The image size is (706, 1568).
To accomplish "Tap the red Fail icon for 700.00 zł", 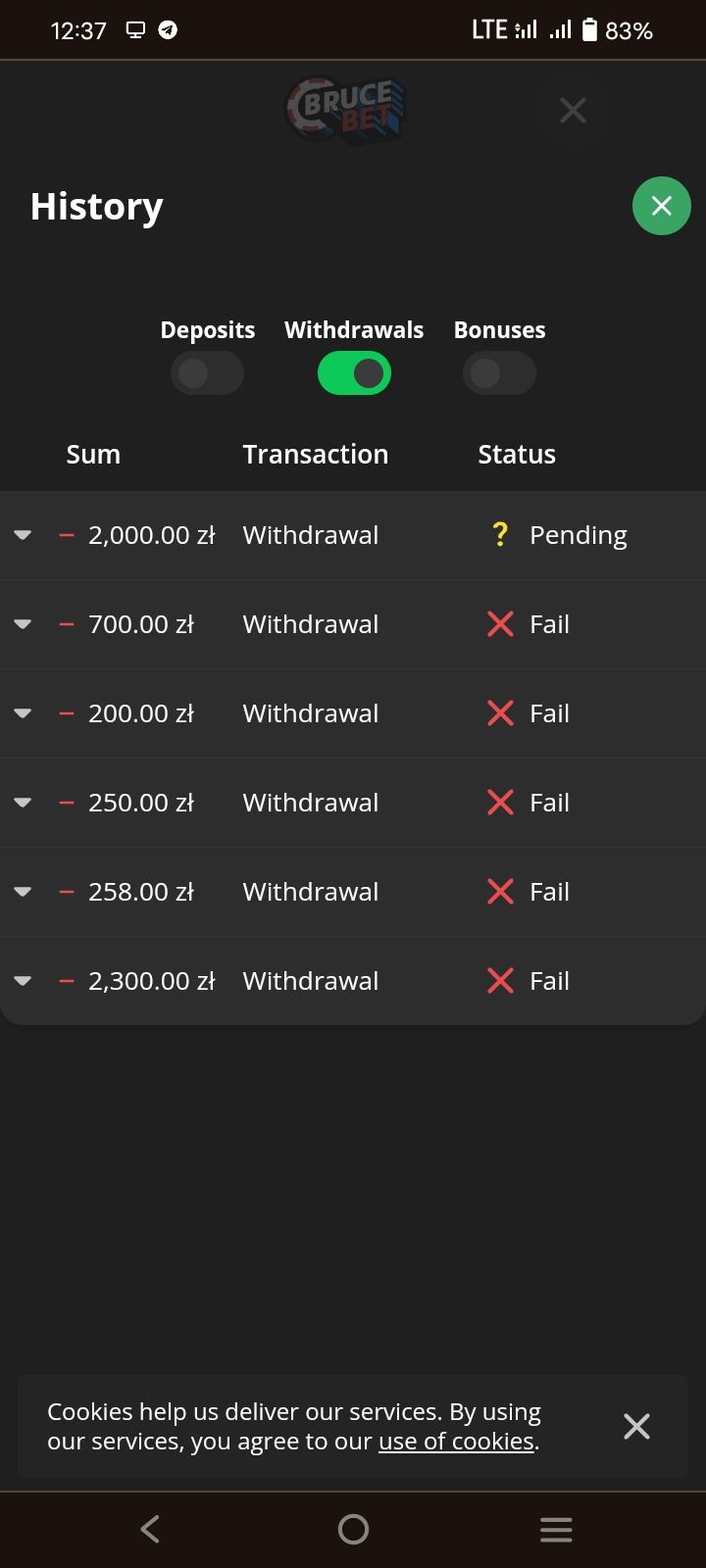I will pos(500,624).
